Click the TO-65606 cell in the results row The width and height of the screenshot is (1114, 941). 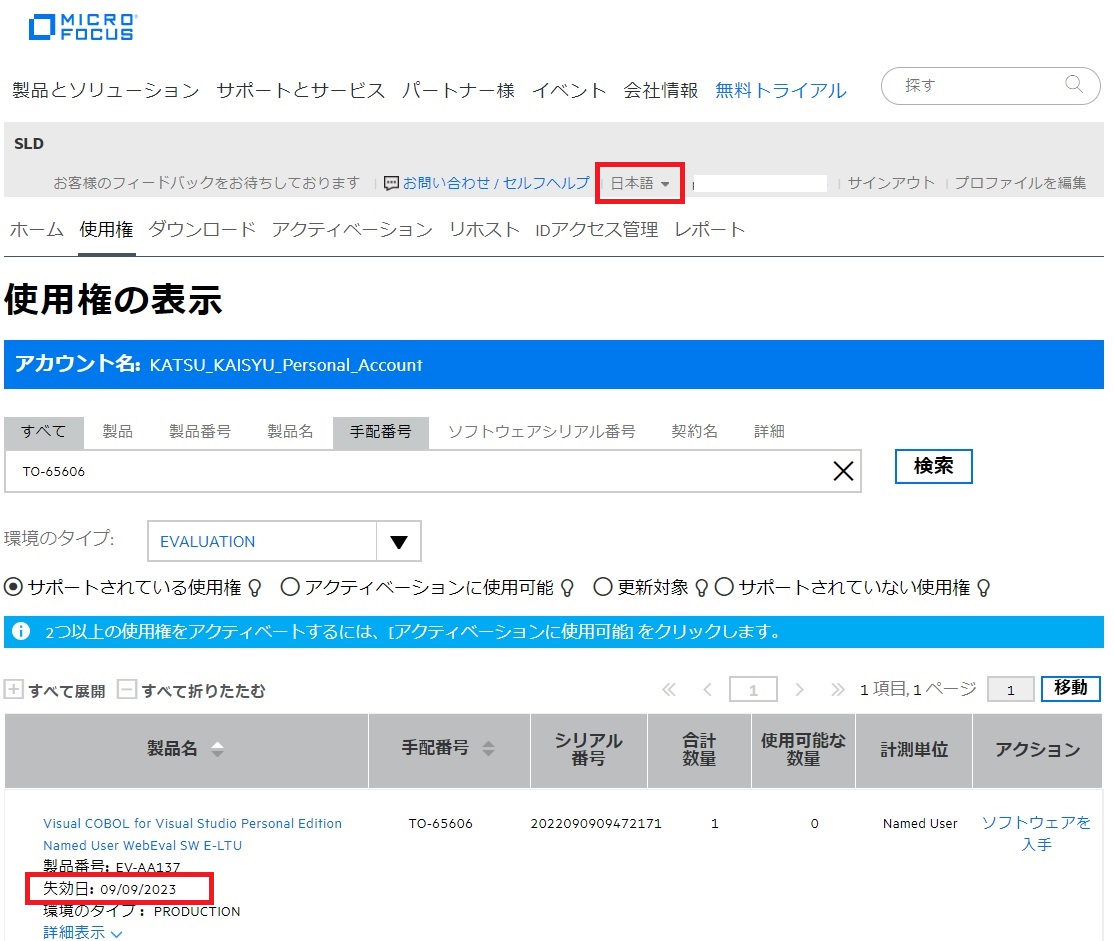click(440, 824)
